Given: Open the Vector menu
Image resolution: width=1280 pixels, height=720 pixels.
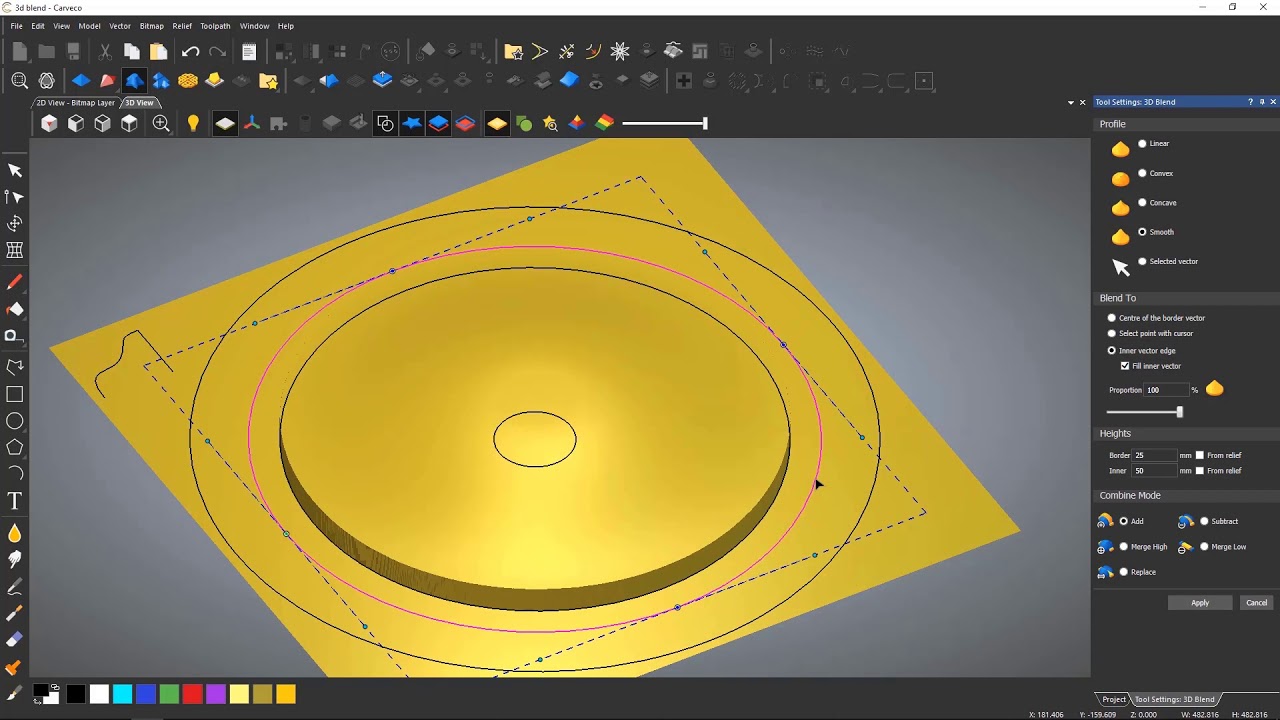Looking at the screenshot, I should [x=120, y=26].
